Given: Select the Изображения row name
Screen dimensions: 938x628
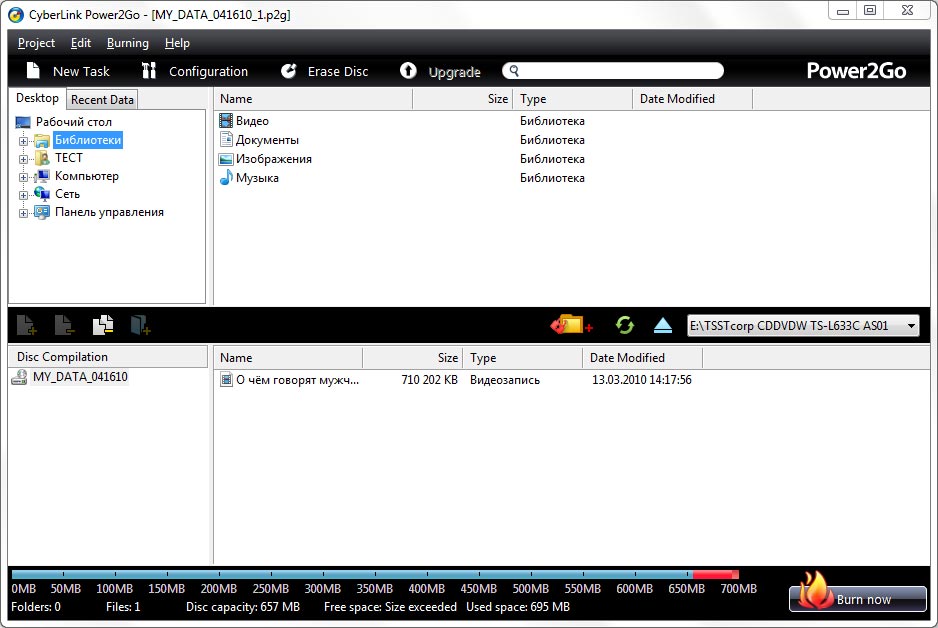Looking at the screenshot, I should click(273, 159).
